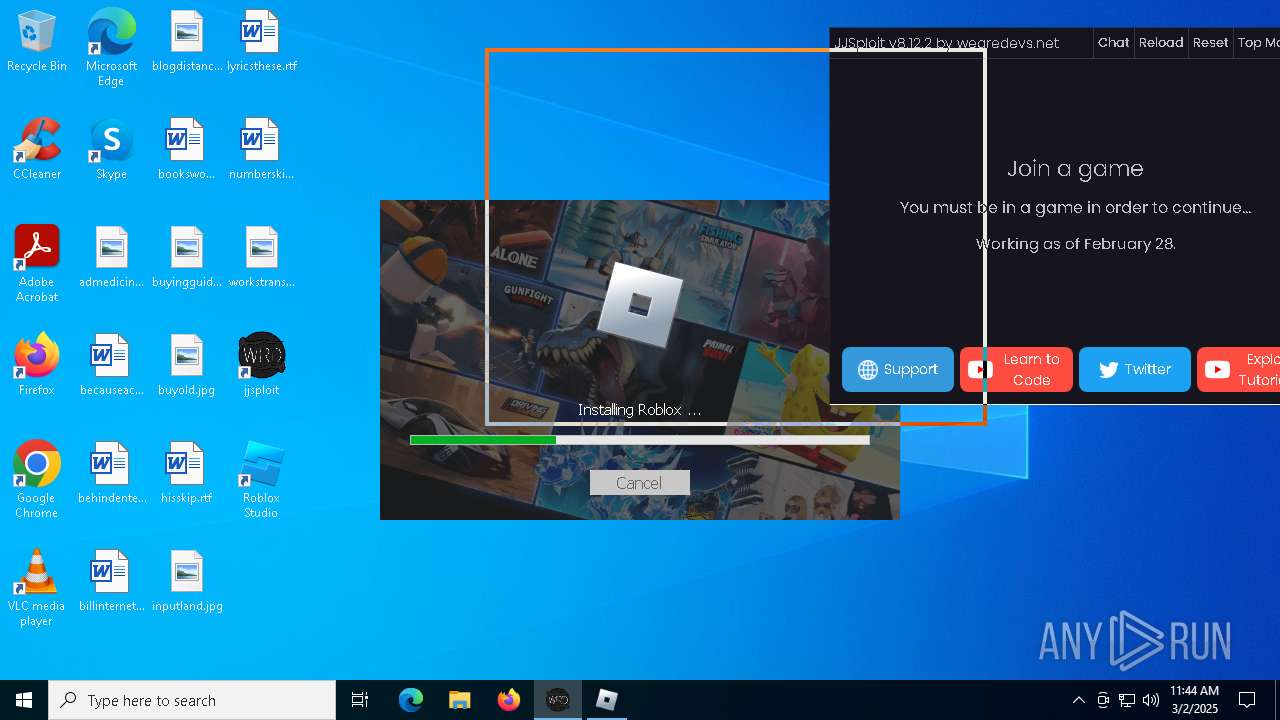Viewport: 1280px width, 720px height.
Task: Open the Windows Start menu
Action: point(24,700)
